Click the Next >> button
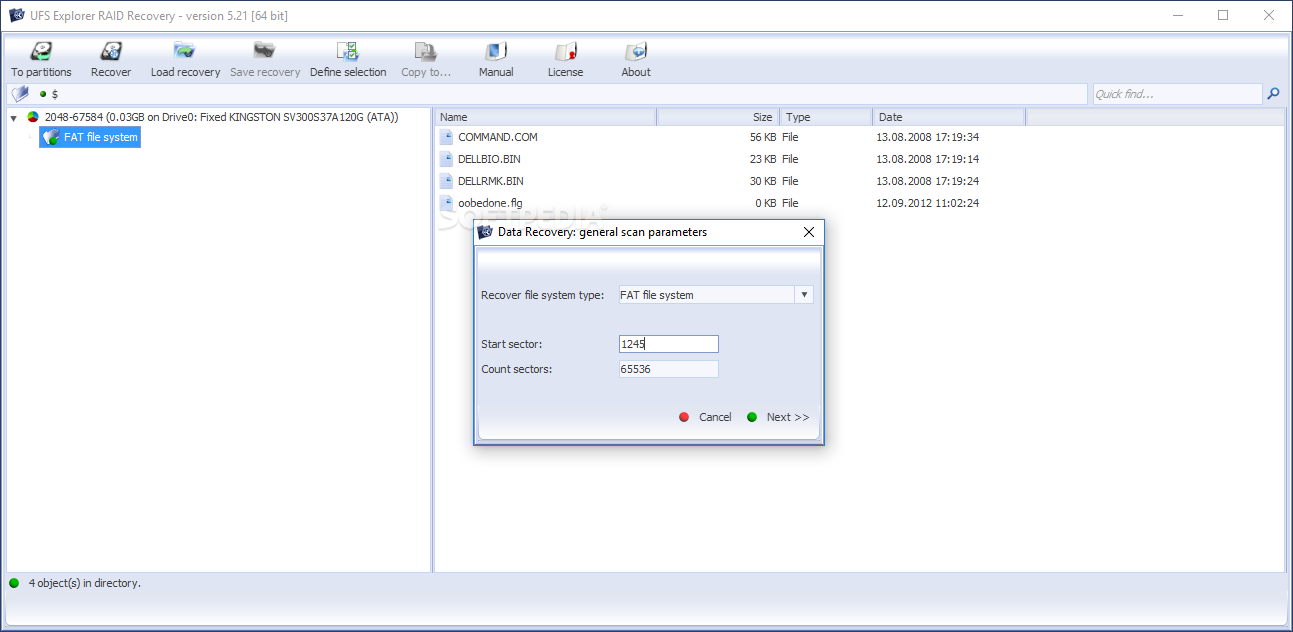Image resolution: width=1293 pixels, height=632 pixels. pos(778,417)
